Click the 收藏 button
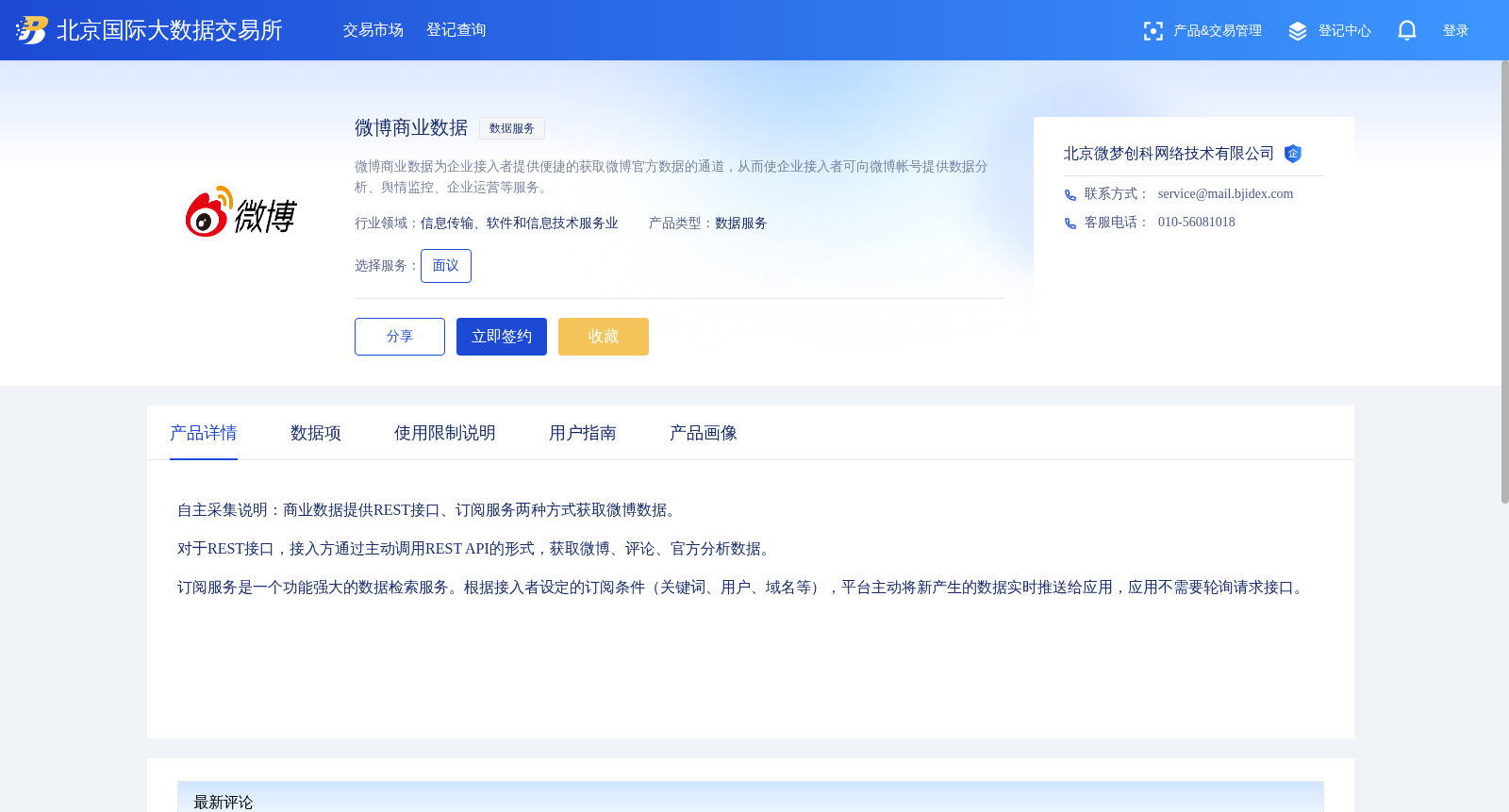Viewport: 1509px width, 812px height. click(x=604, y=337)
